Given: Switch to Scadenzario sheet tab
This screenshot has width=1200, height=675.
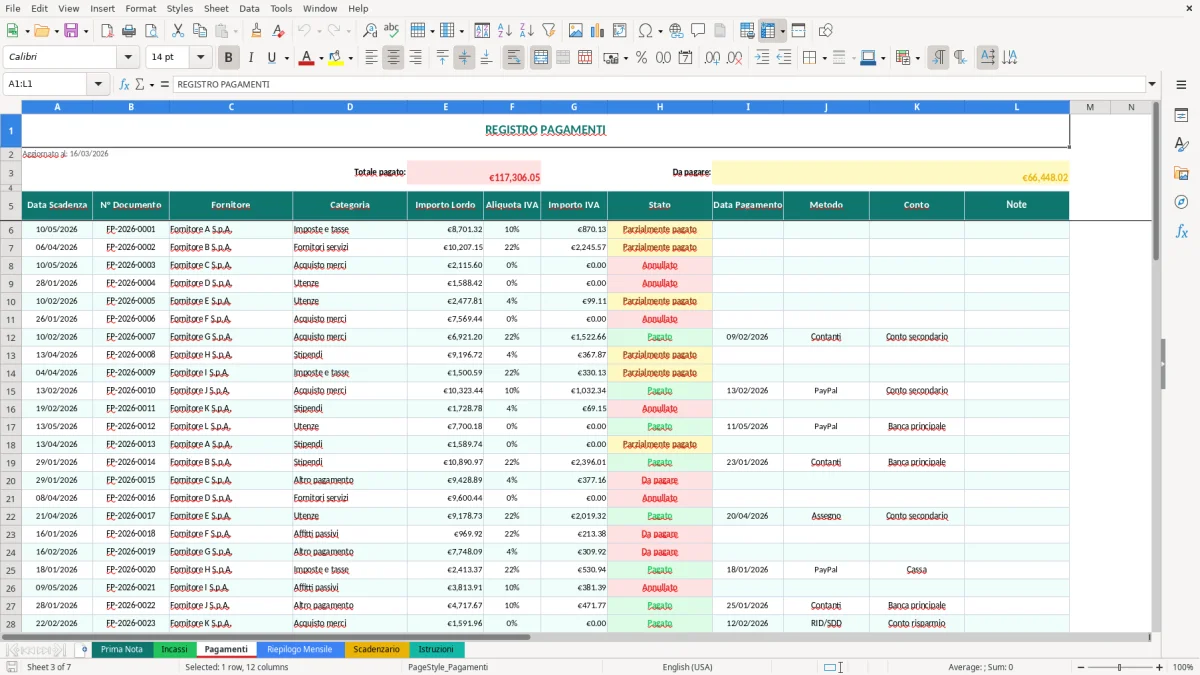Looking at the screenshot, I should (x=376, y=649).
